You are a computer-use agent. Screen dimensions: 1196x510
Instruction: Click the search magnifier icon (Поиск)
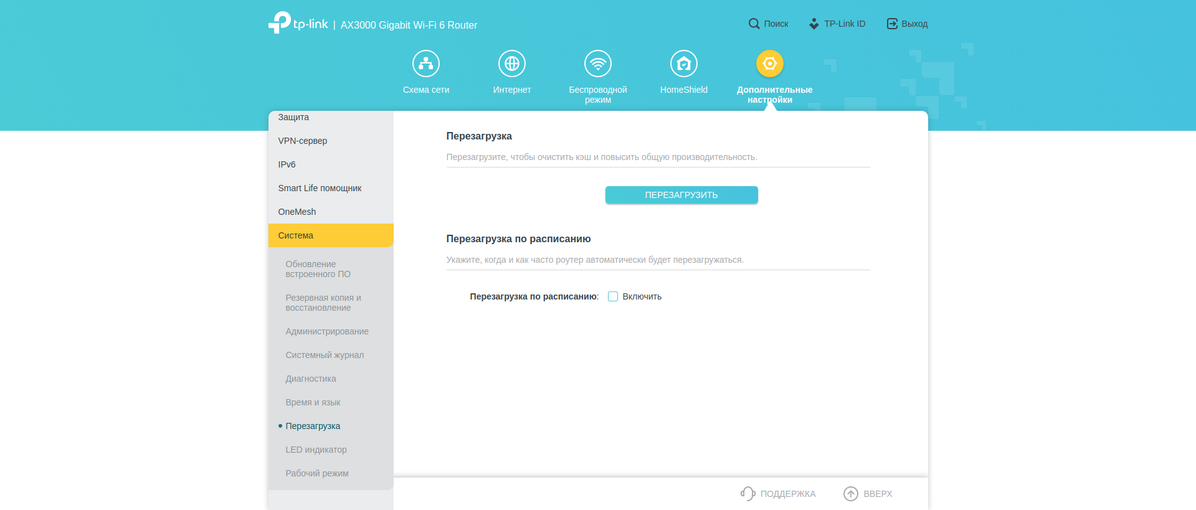pyautogui.click(x=754, y=24)
